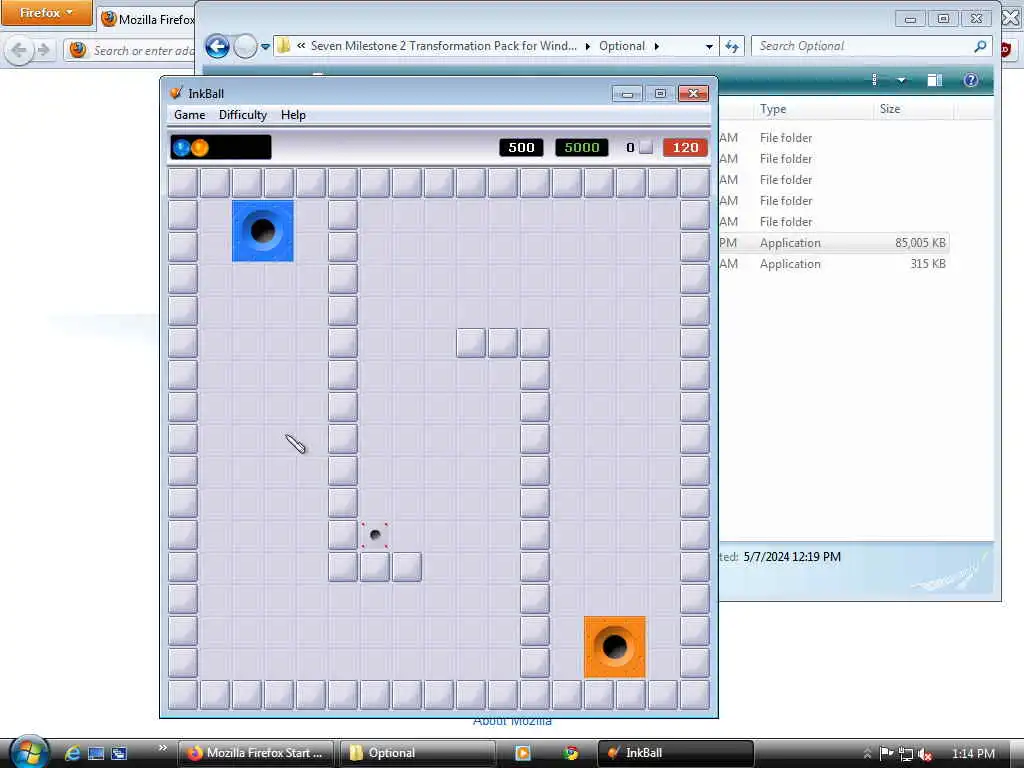Expand the arrow after Optional breadcrumb
Viewport: 1024px width, 768px height.
(x=656, y=46)
